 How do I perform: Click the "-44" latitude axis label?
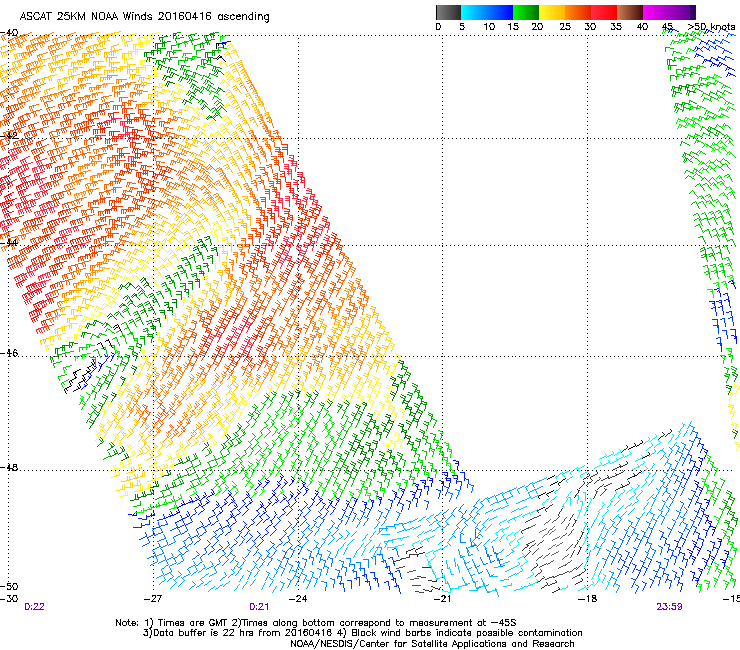(9, 243)
